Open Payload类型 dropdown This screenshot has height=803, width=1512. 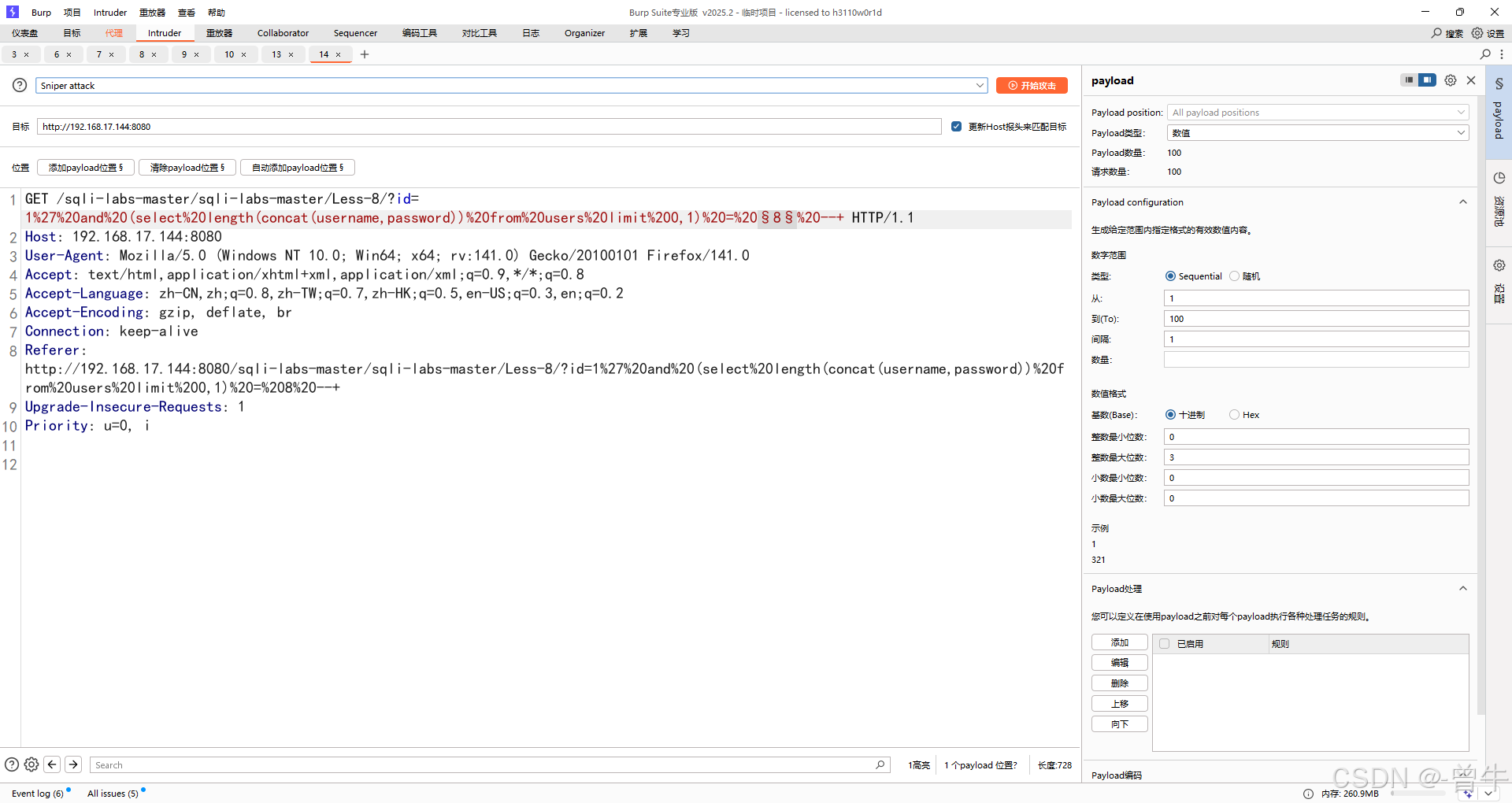(x=1317, y=133)
